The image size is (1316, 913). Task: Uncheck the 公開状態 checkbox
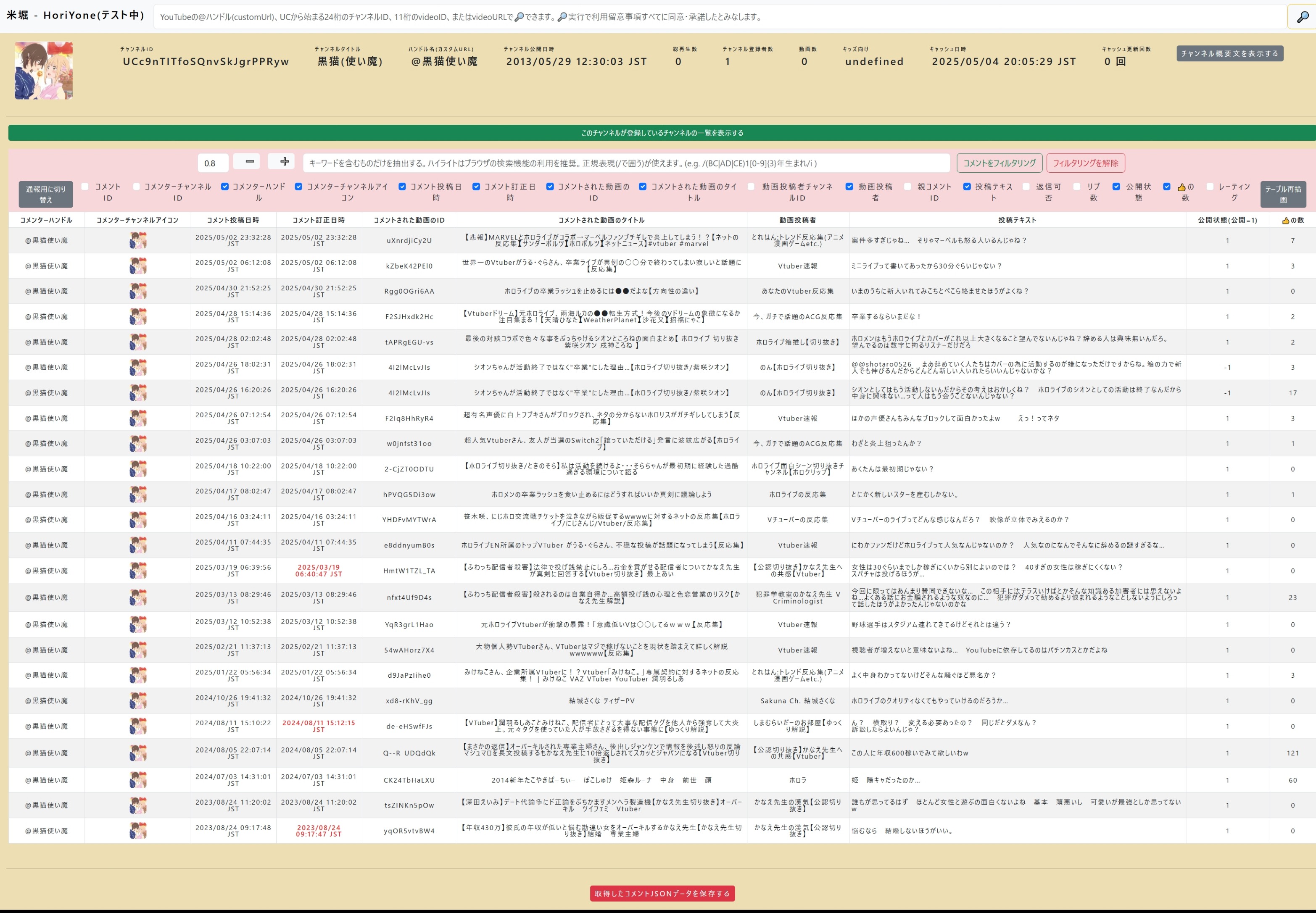(1116, 187)
